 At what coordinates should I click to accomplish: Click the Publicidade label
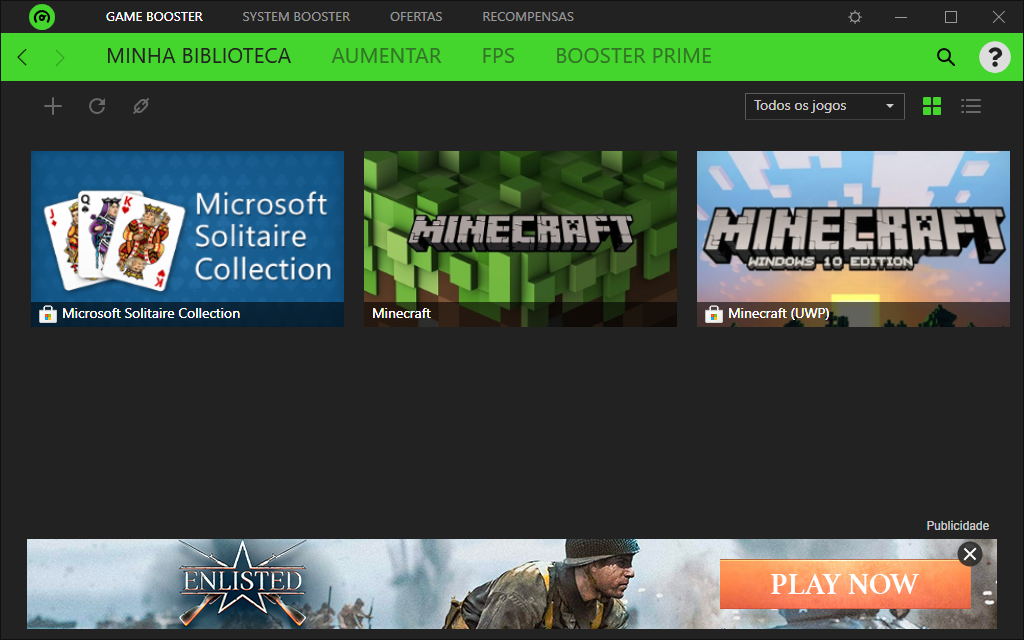[x=957, y=526]
